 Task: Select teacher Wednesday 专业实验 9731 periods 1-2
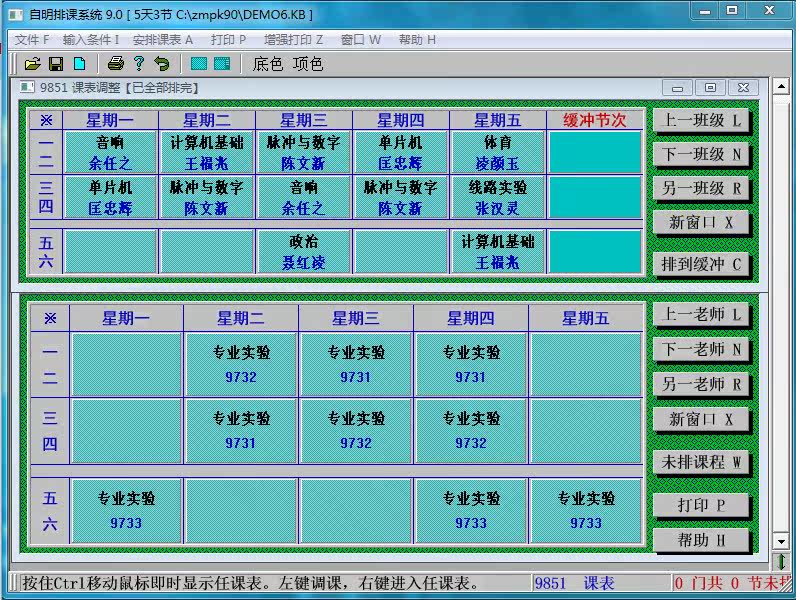coord(356,364)
